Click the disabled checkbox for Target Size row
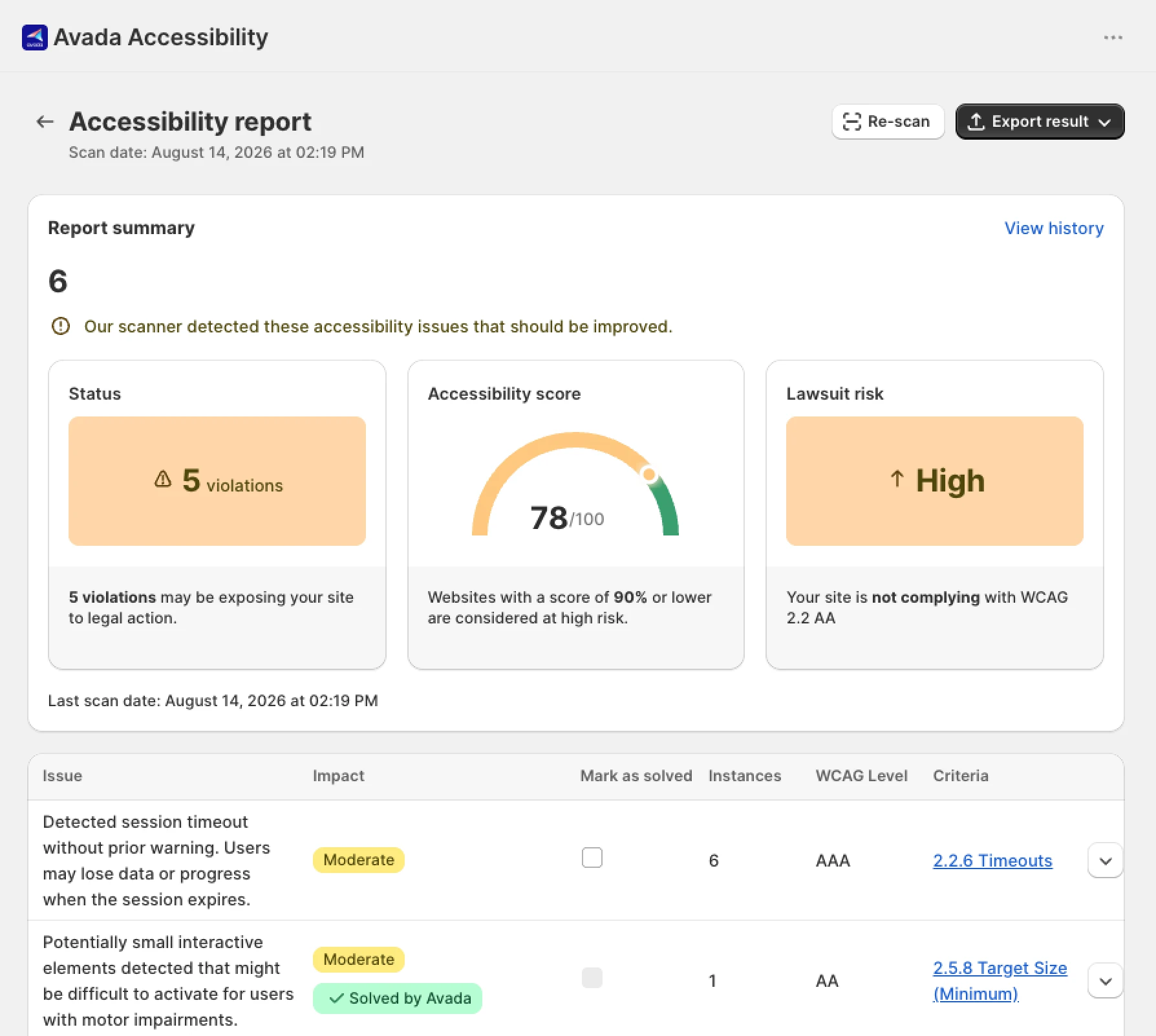1156x1036 pixels. pyautogui.click(x=592, y=978)
